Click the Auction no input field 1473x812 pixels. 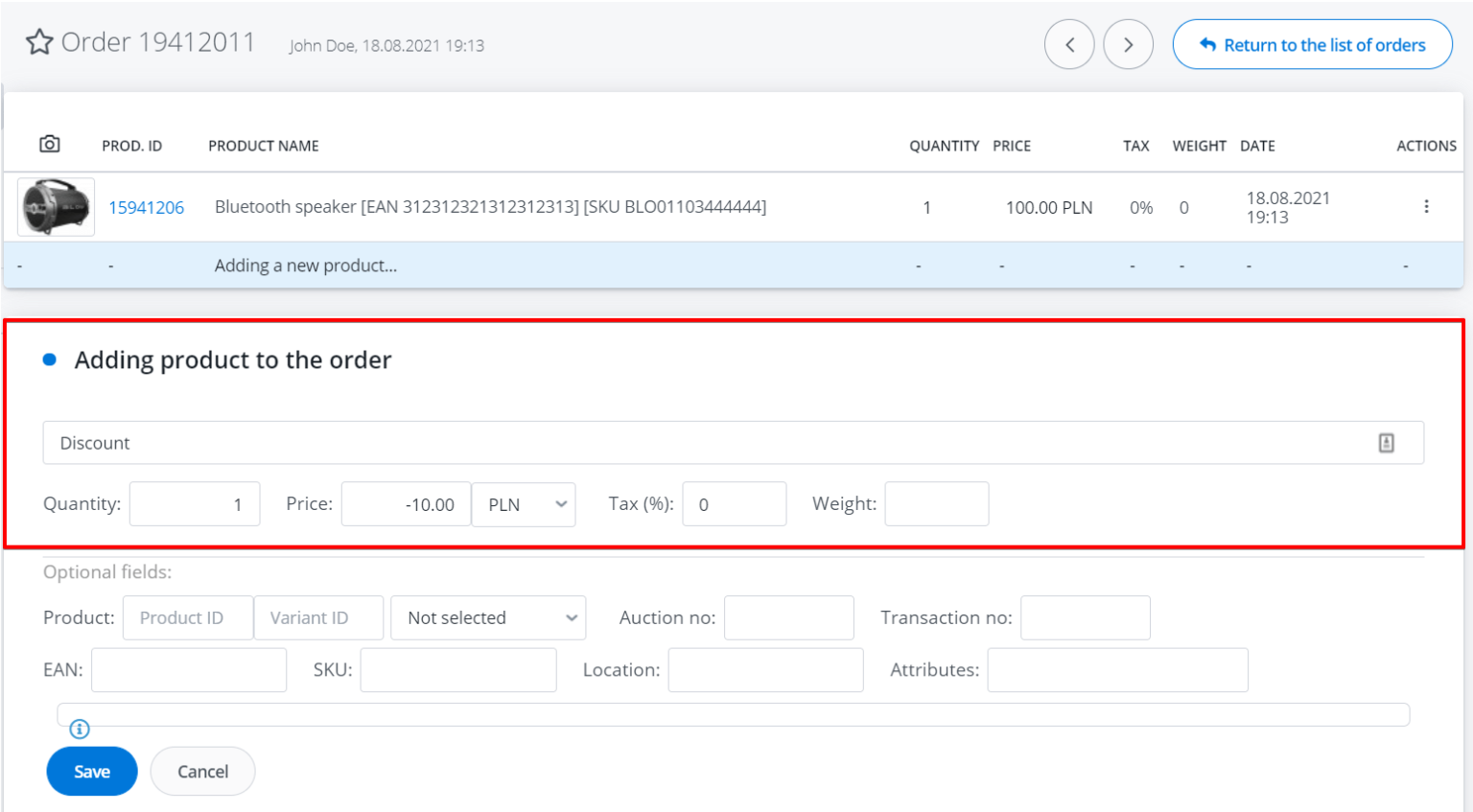tap(789, 617)
